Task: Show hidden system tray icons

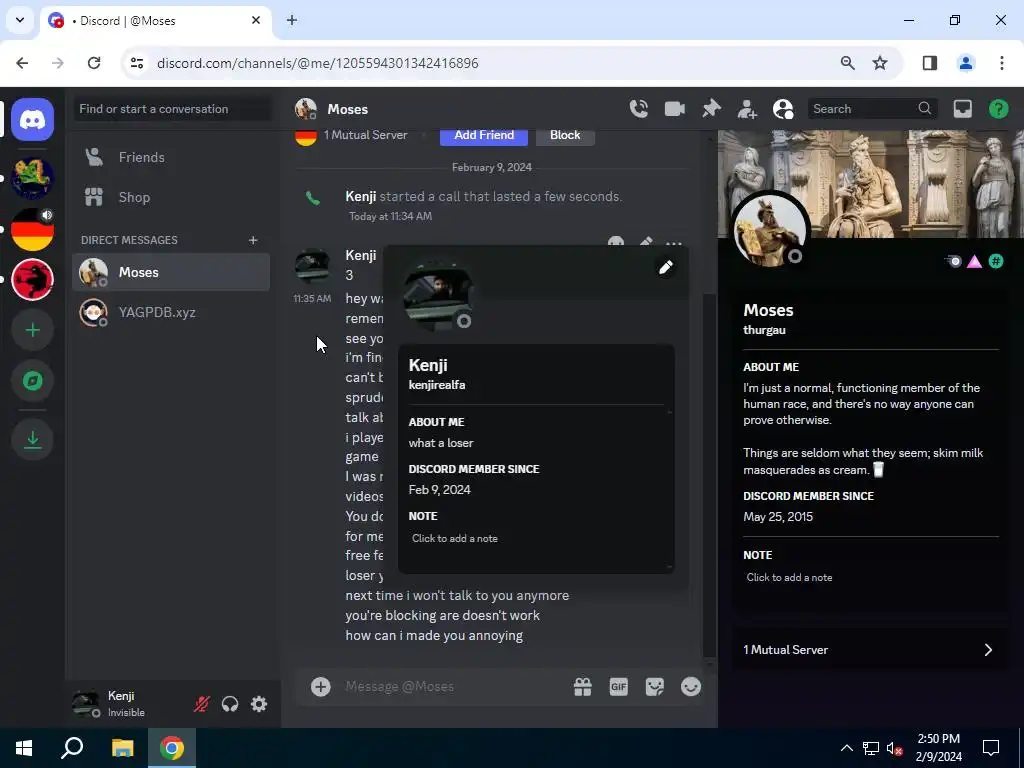Action: click(846, 748)
